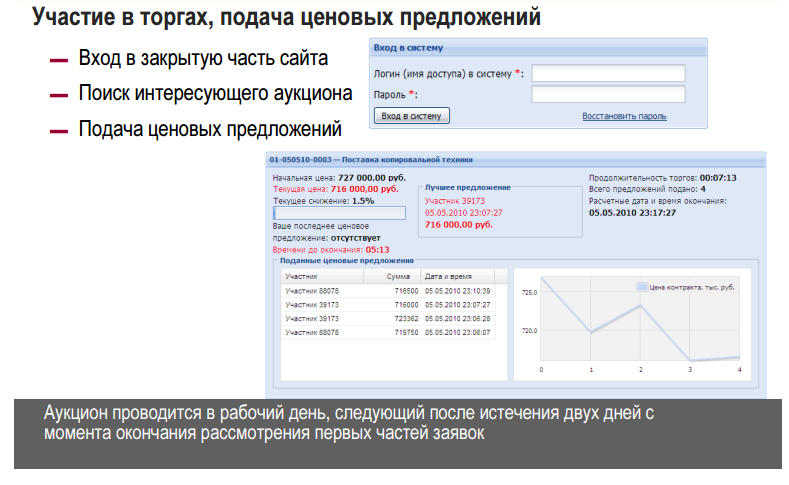Click the price reduction progress bar
This screenshot has width=789, height=485.
point(339,212)
